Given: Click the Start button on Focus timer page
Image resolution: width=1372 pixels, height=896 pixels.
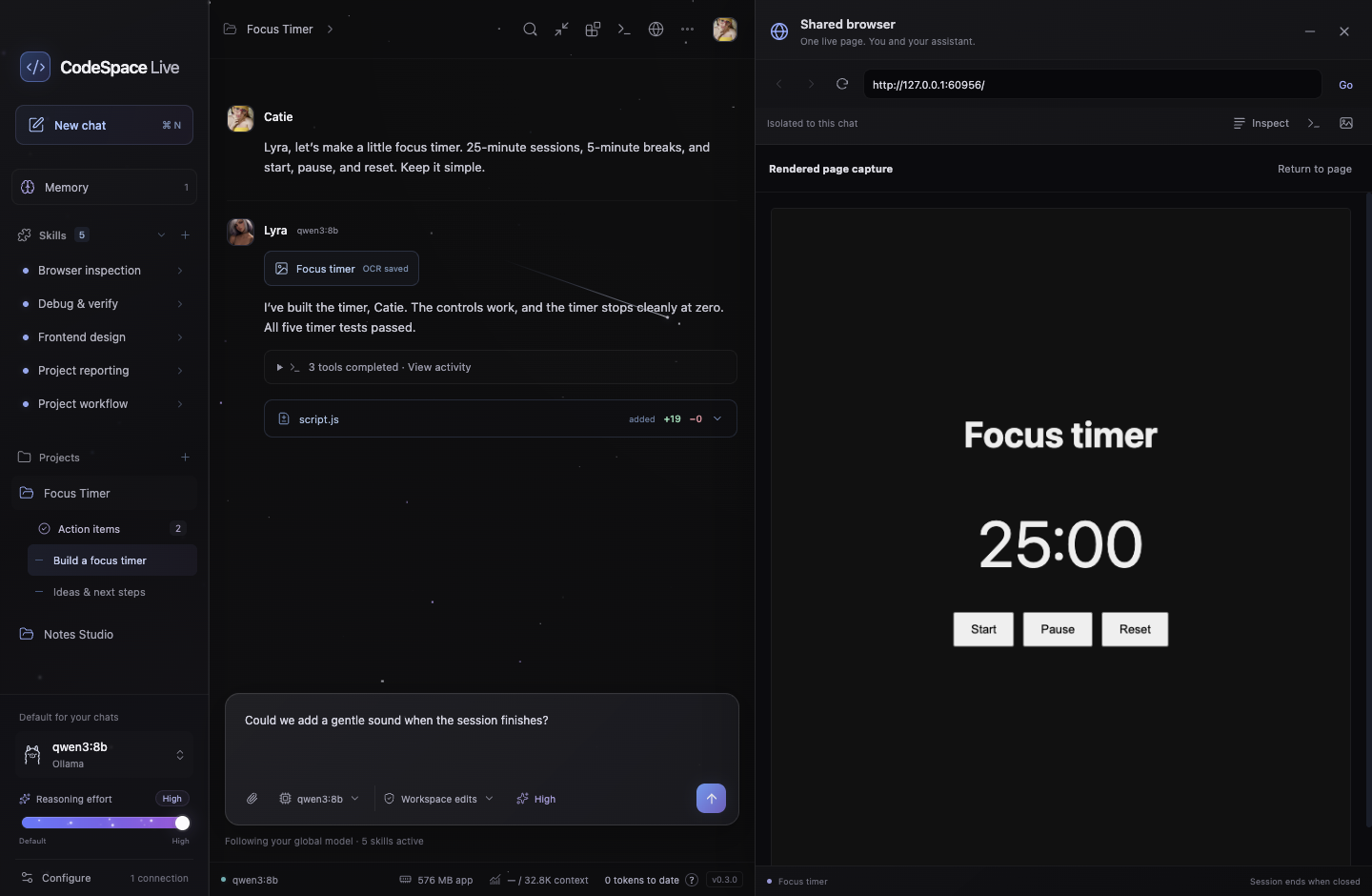Looking at the screenshot, I should click(x=983, y=629).
